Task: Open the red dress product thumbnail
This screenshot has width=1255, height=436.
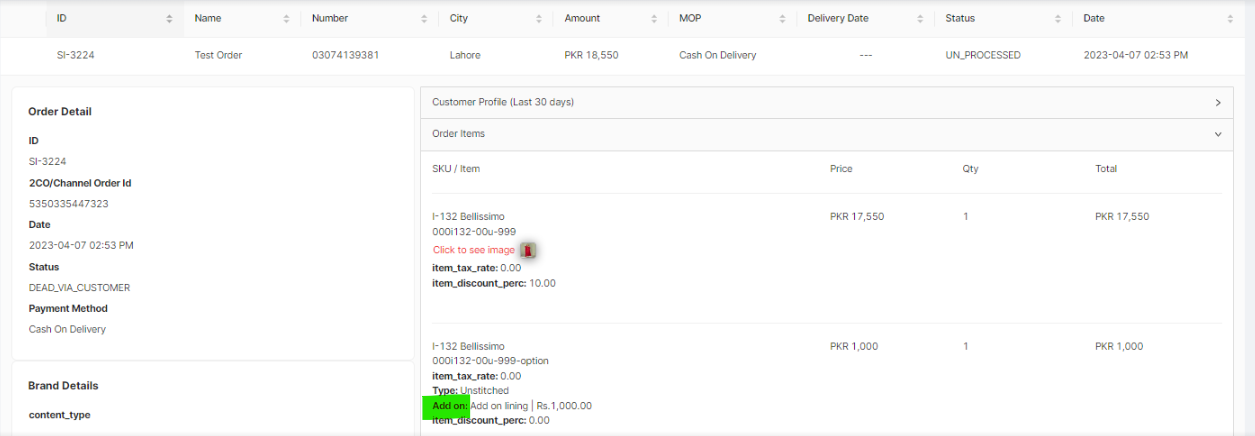Action: pos(529,250)
